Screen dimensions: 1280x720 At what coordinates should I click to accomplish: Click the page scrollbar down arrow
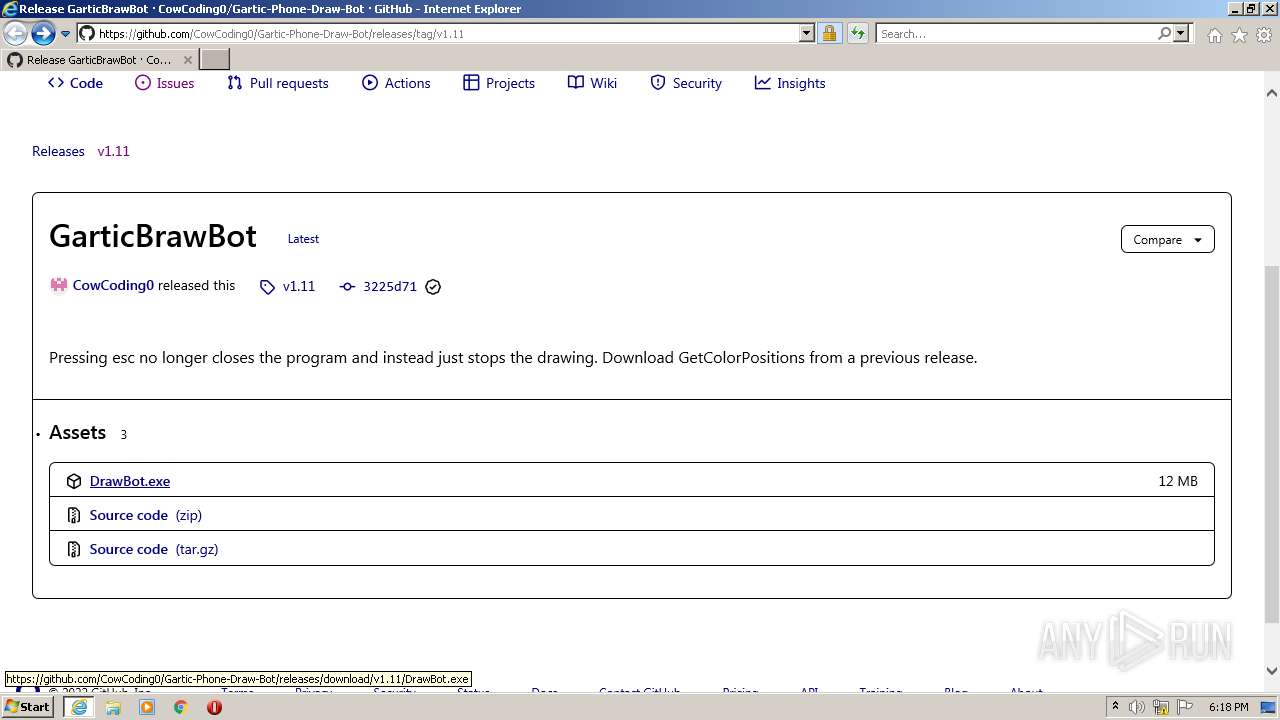click(1272, 671)
